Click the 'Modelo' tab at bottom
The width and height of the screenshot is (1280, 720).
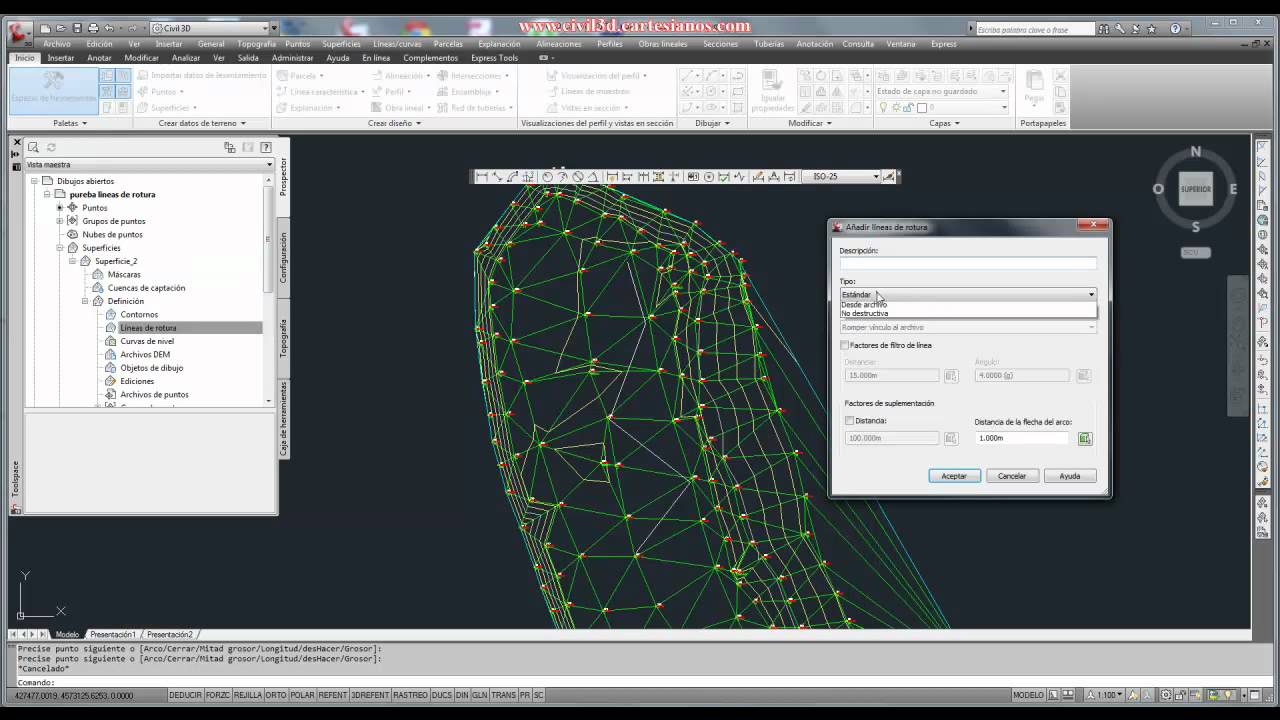(x=67, y=634)
